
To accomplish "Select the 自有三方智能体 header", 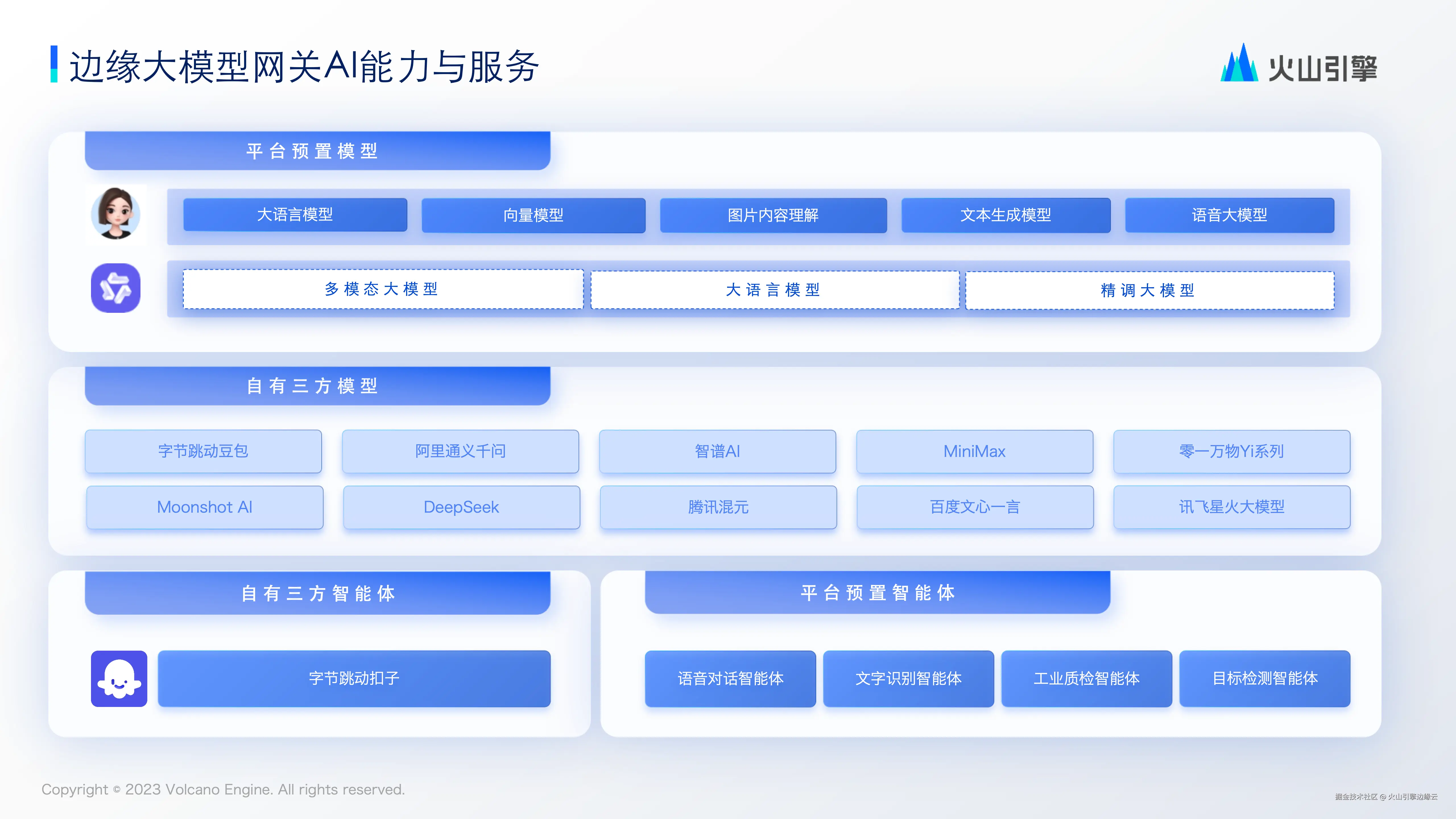I will click(317, 593).
